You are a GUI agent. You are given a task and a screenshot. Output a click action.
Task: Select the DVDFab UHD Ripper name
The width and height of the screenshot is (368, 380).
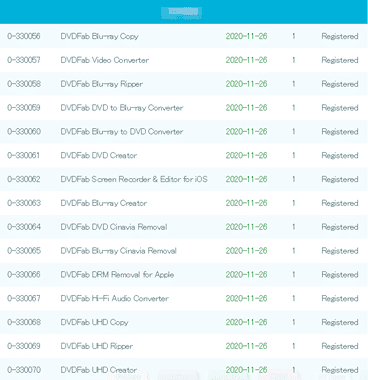[x=97, y=346]
